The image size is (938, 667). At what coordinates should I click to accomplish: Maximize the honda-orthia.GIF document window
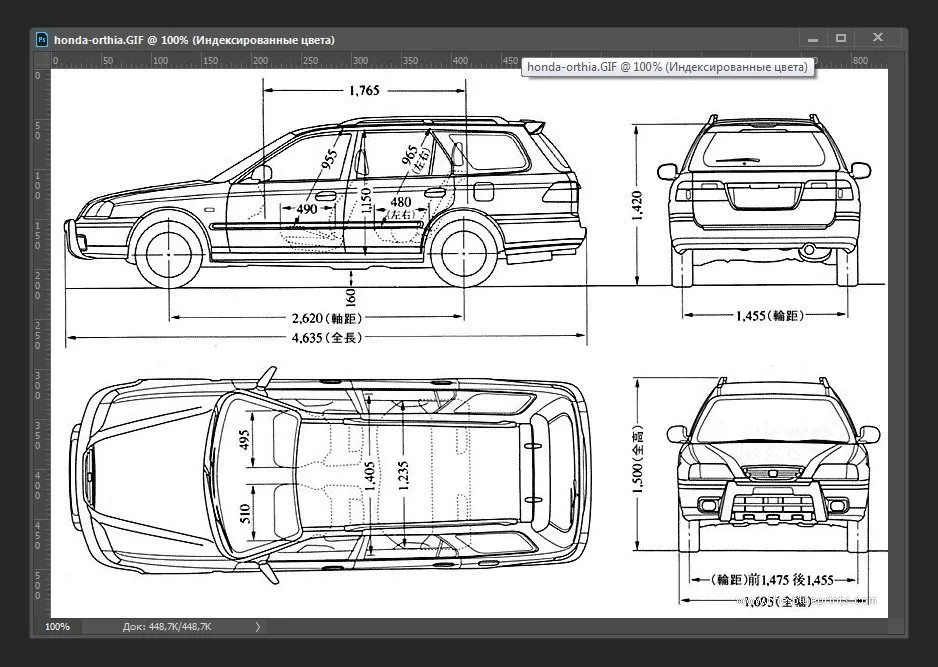point(841,38)
